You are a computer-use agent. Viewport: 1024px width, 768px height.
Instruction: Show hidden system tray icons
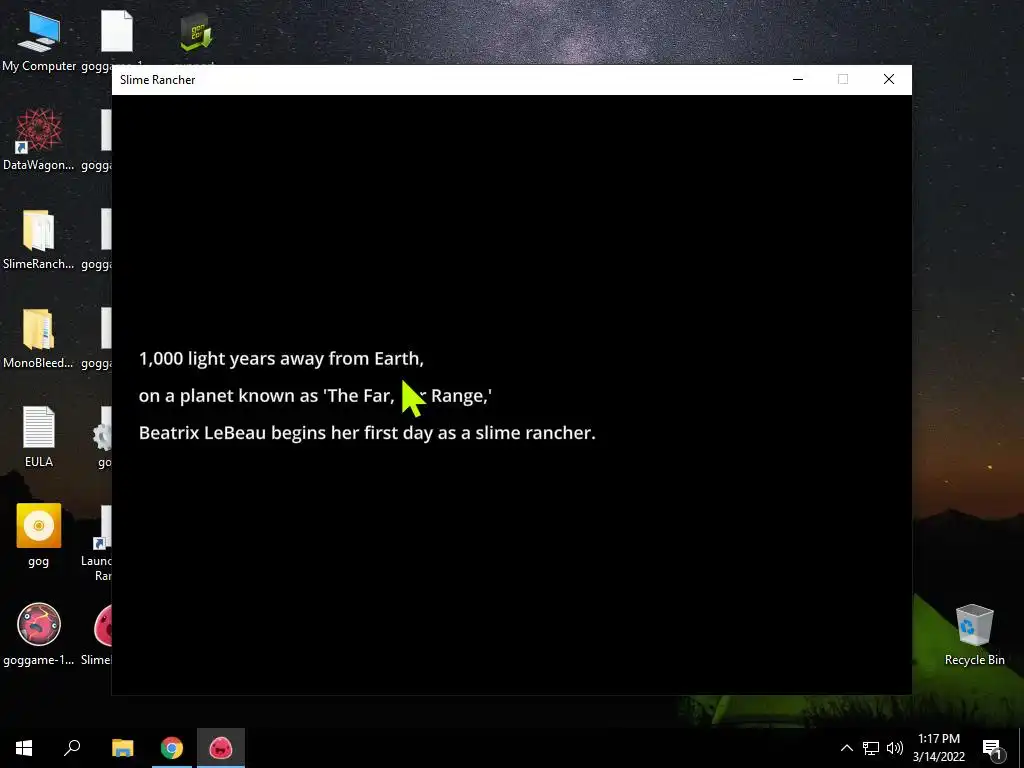coord(846,748)
